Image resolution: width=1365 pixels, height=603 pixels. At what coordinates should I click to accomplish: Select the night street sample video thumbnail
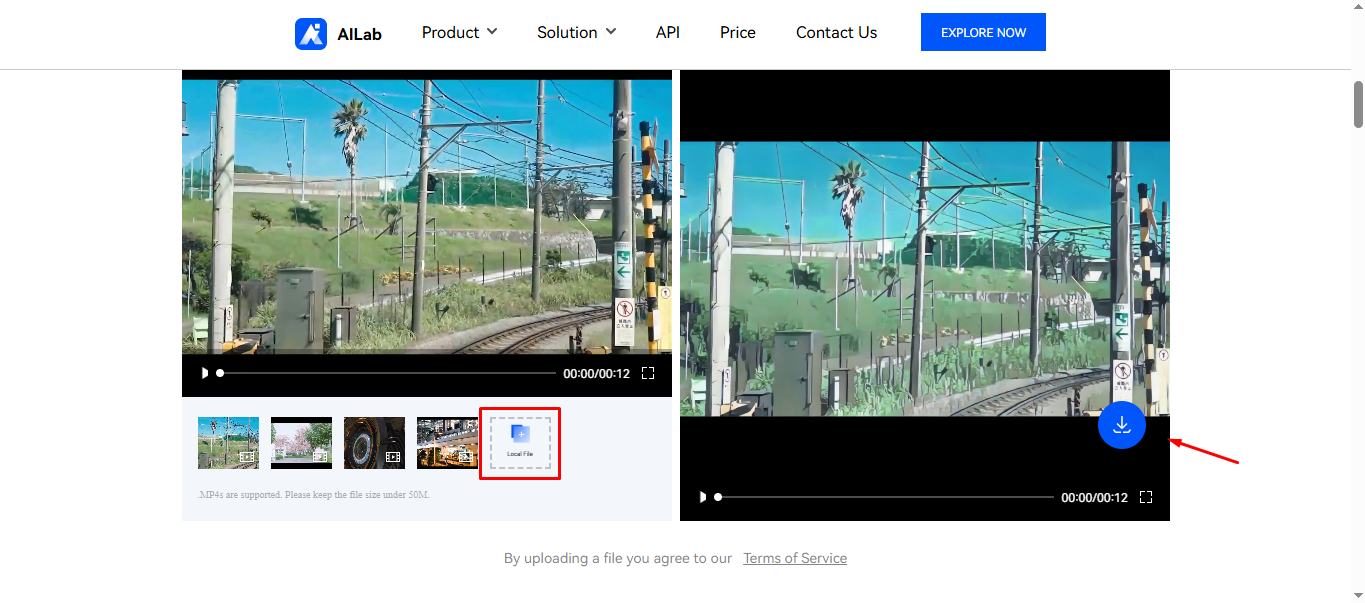(447, 443)
